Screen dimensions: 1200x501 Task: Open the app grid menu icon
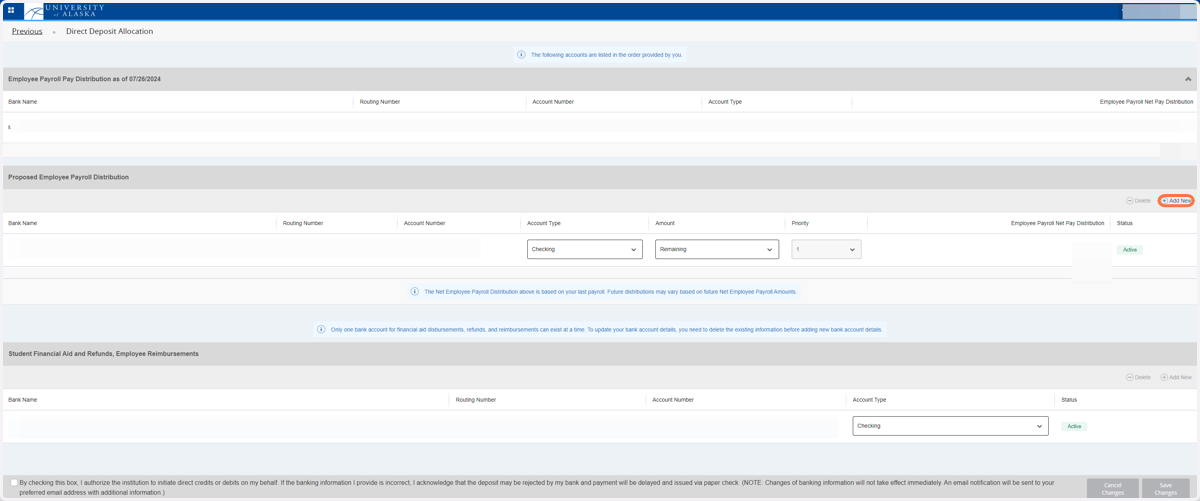click(11, 11)
